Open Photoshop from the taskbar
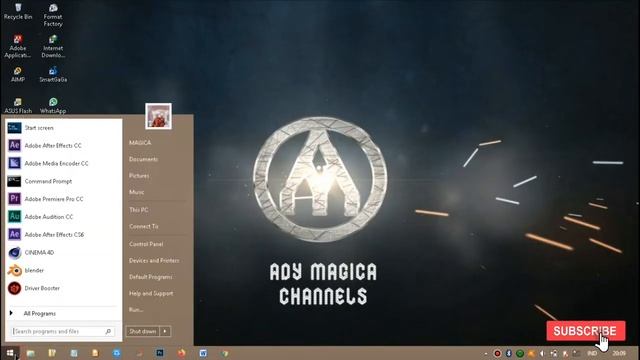The height and width of the screenshot is (360, 640). [x=160, y=353]
